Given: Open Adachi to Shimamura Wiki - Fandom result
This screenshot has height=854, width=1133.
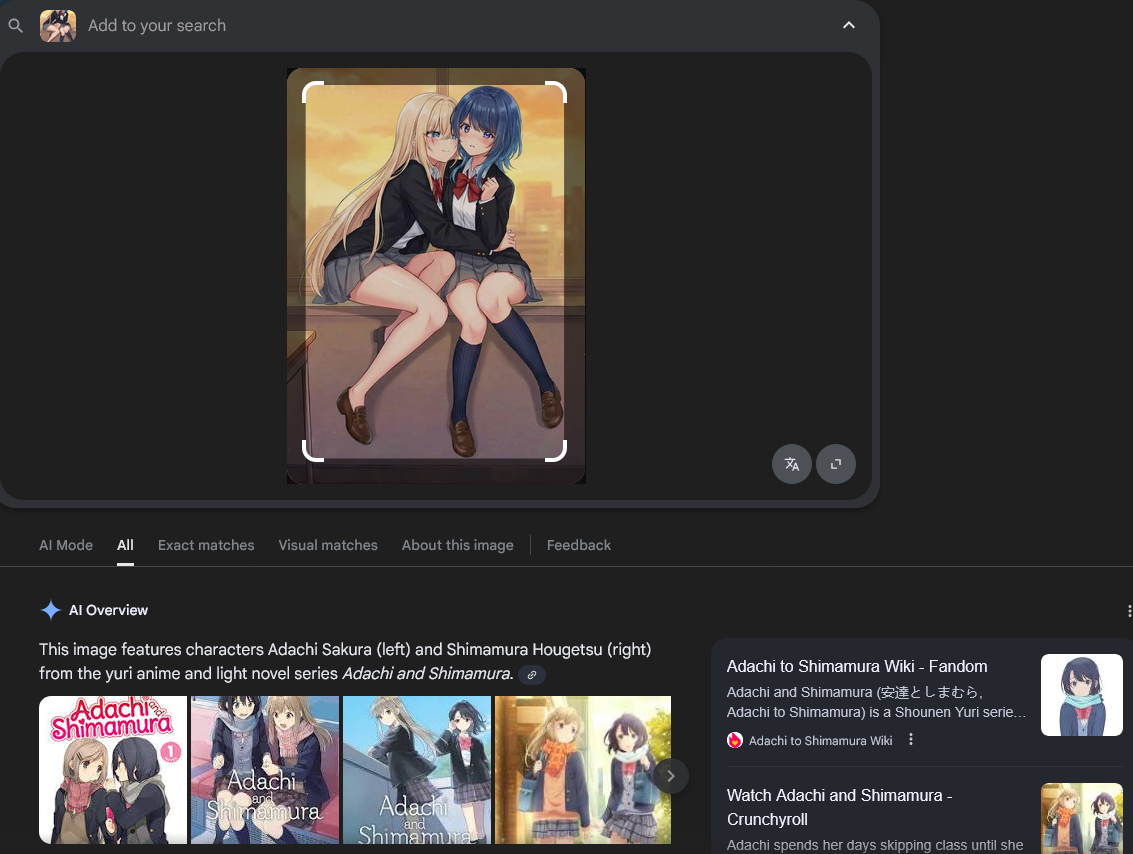Looking at the screenshot, I should pyautogui.click(x=857, y=666).
